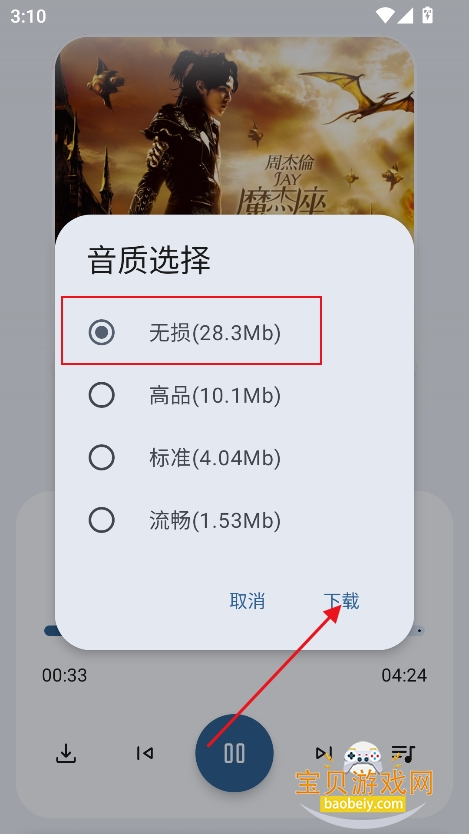Screen dimensions: 469x834
Task: Check the battery status icon
Action: coord(428,15)
